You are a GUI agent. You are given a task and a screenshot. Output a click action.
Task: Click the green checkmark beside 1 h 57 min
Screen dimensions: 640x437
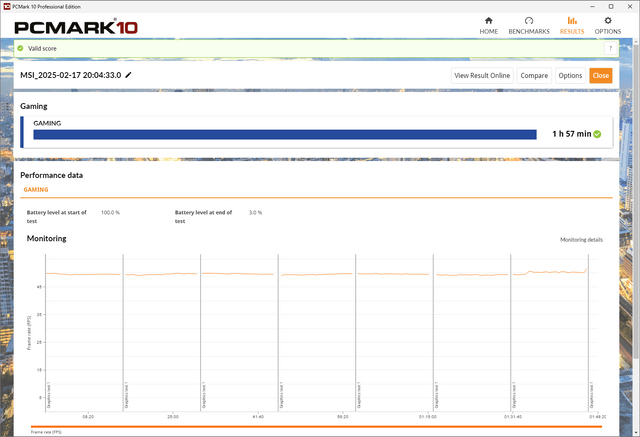597,134
